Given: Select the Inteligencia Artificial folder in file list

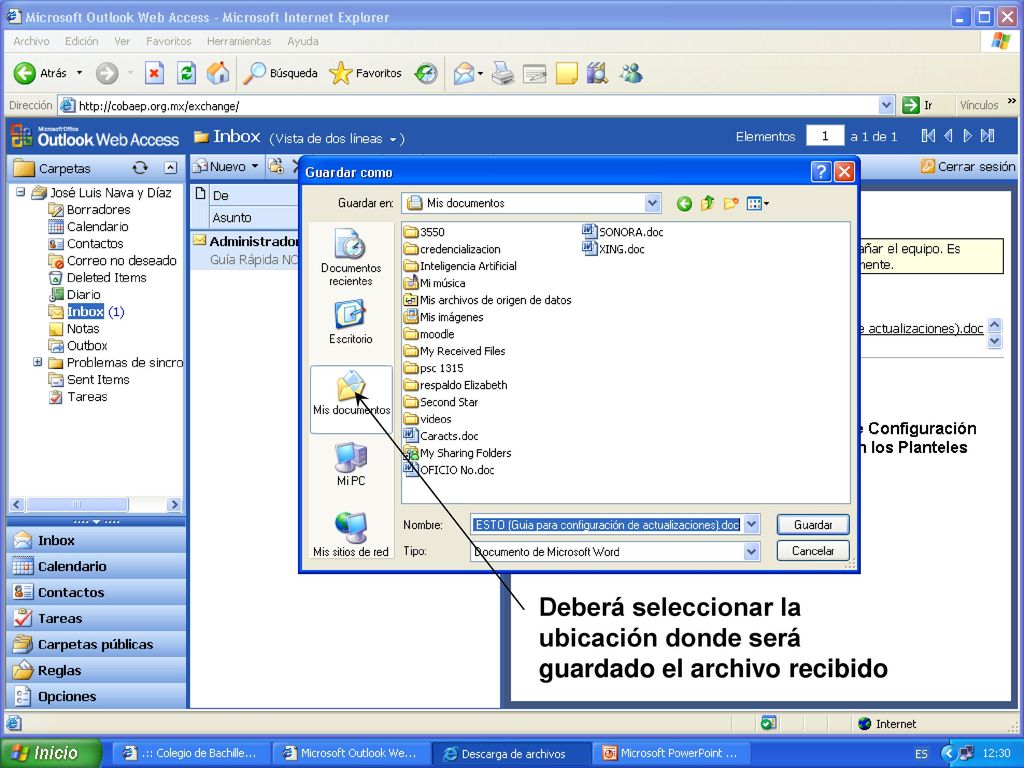Looking at the screenshot, I should point(460,266).
